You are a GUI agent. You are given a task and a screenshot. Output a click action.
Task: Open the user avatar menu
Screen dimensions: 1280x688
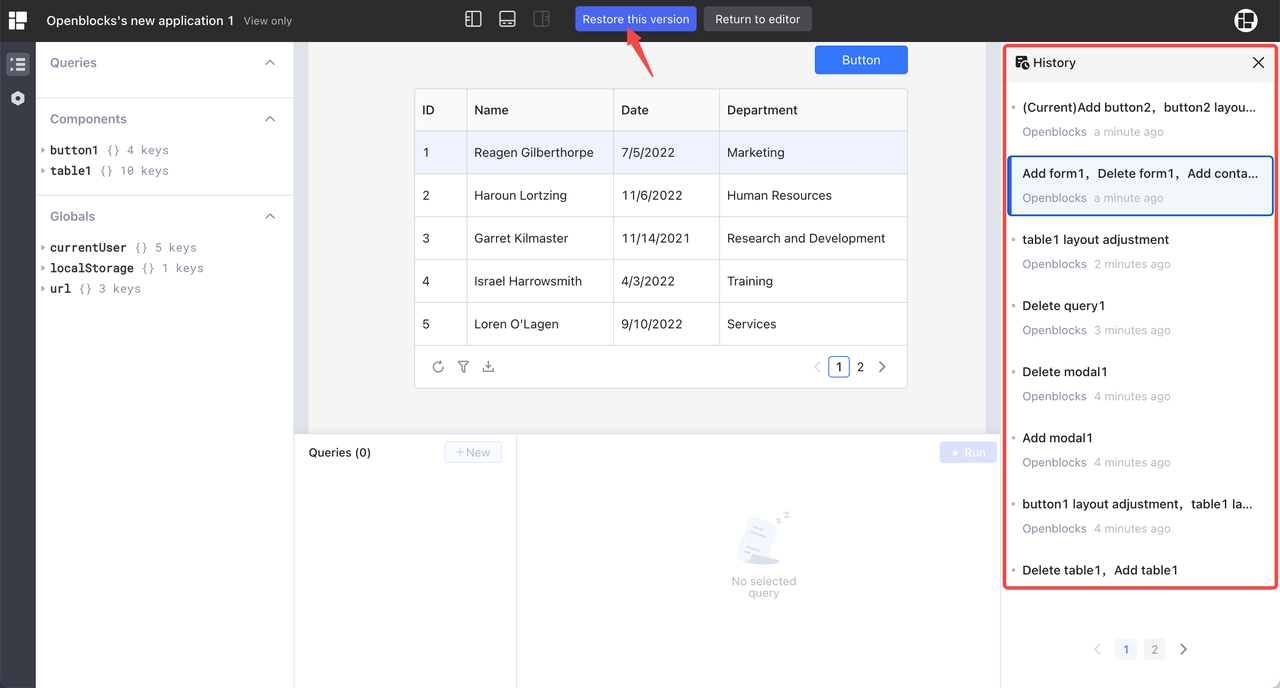pos(1245,20)
